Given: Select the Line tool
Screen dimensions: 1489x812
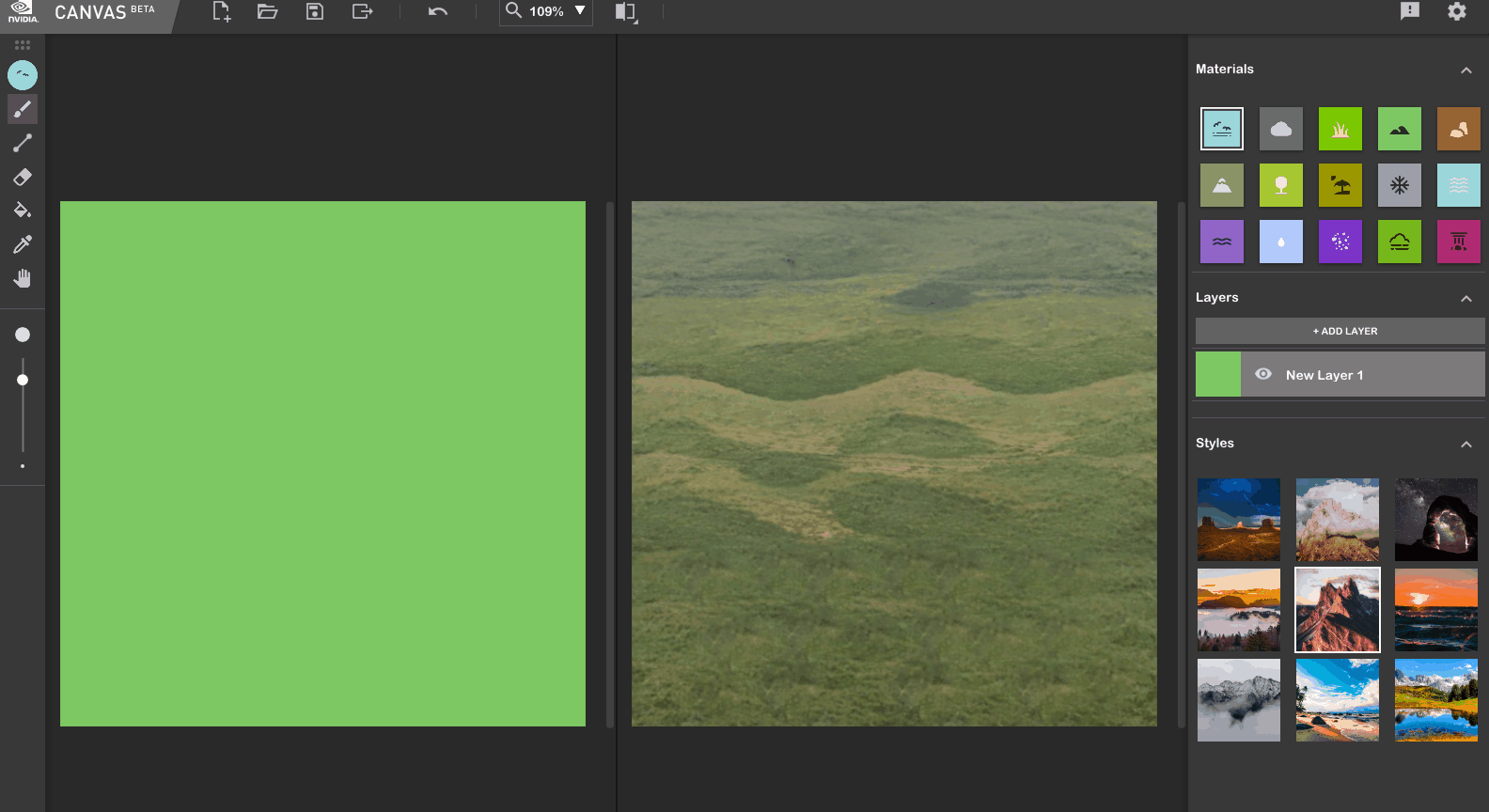Looking at the screenshot, I should point(23,143).
